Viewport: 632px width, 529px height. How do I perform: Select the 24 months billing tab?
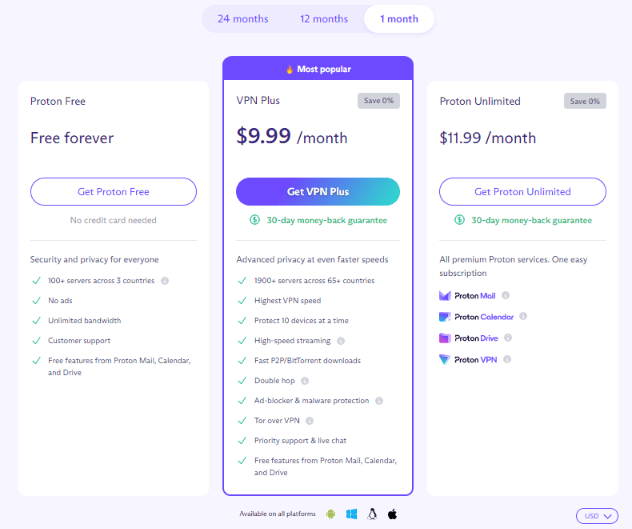pos(243,19)
